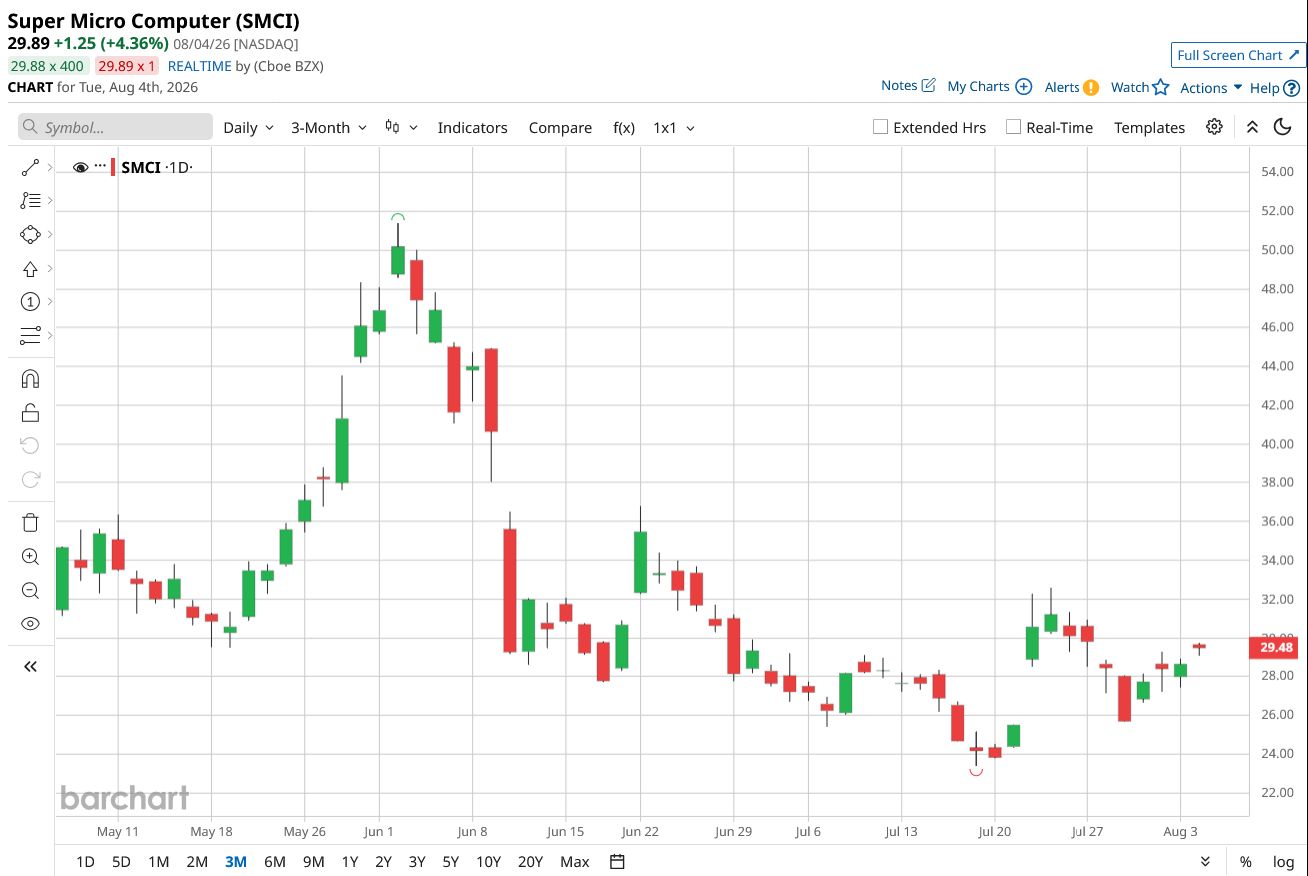Select the trend line drawing tool
This screenshot has width=1308, height=876.
click(x=30, y=167)
